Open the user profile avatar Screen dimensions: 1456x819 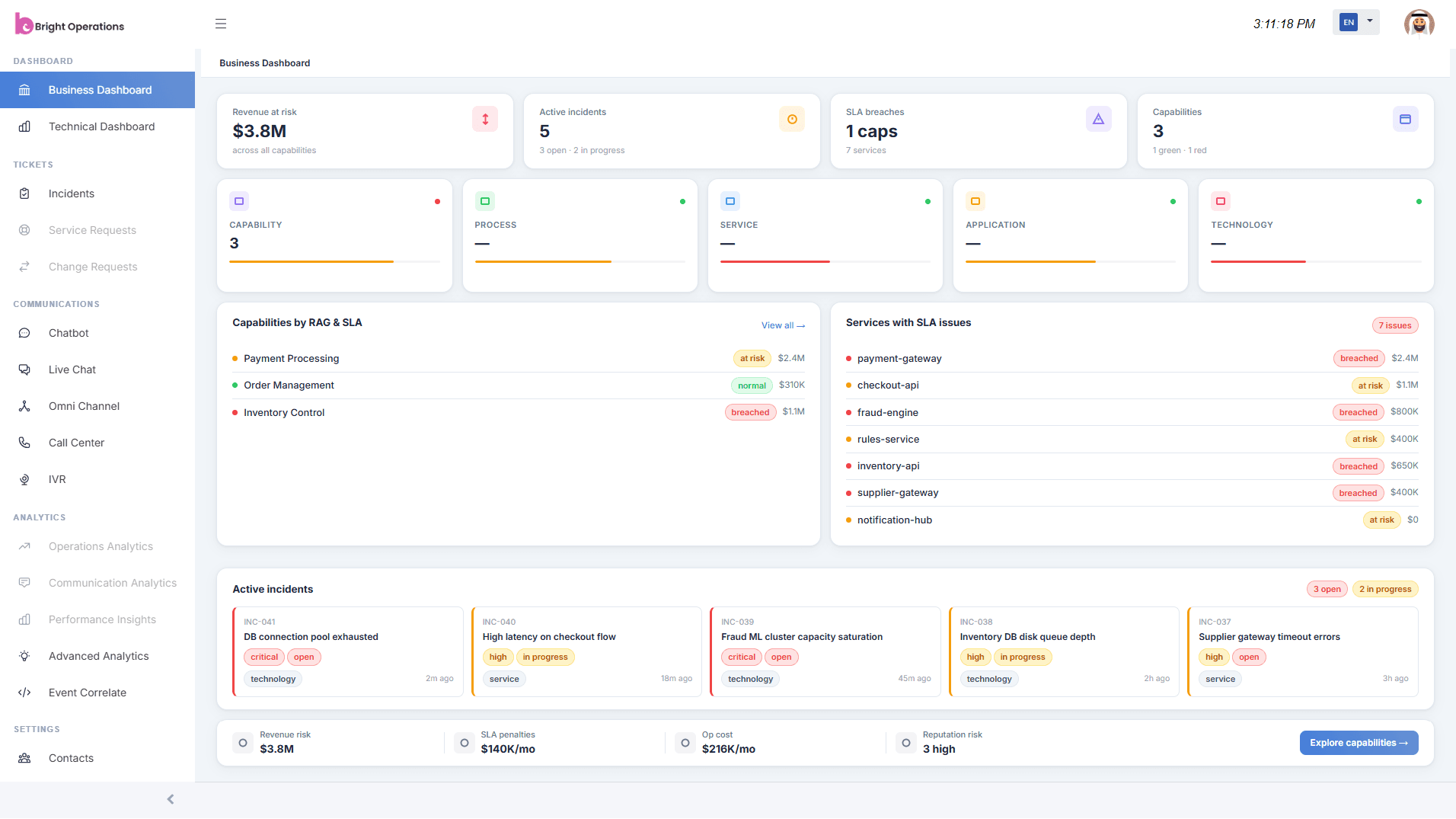1419,23
